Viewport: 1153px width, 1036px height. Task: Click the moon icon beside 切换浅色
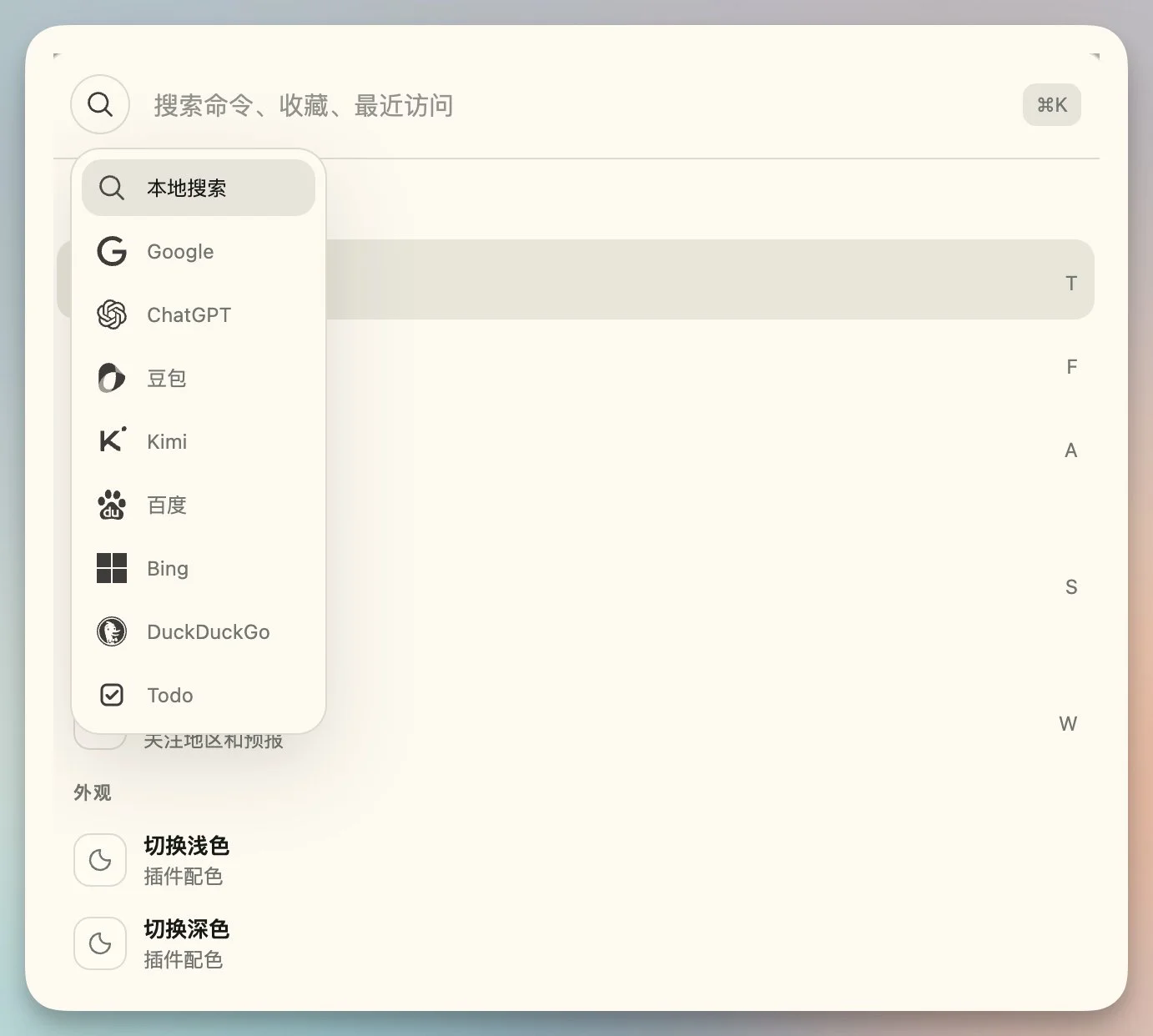(100, 860)
